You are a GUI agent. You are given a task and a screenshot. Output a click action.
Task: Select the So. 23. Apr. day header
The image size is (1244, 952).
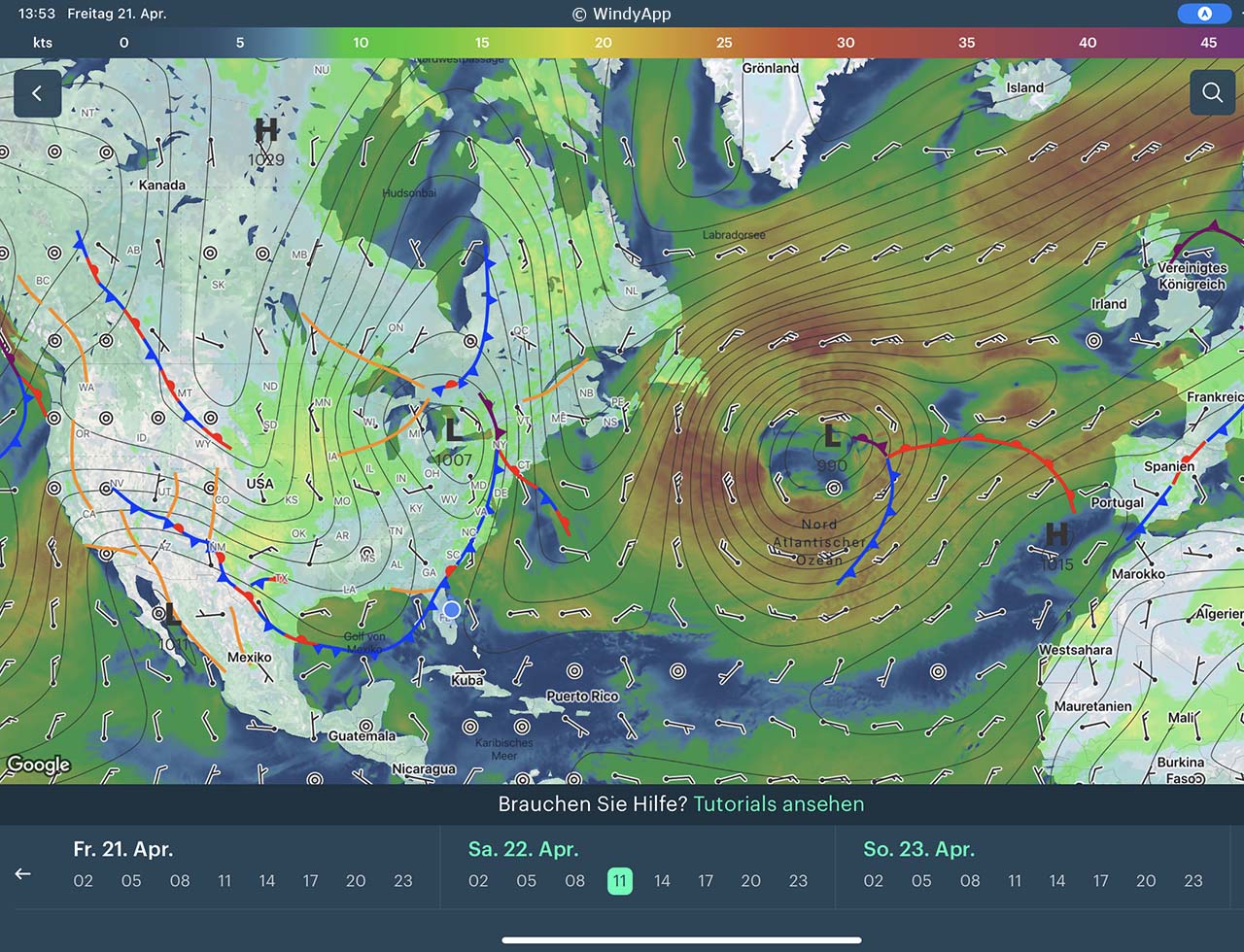[x=918, y=849]
